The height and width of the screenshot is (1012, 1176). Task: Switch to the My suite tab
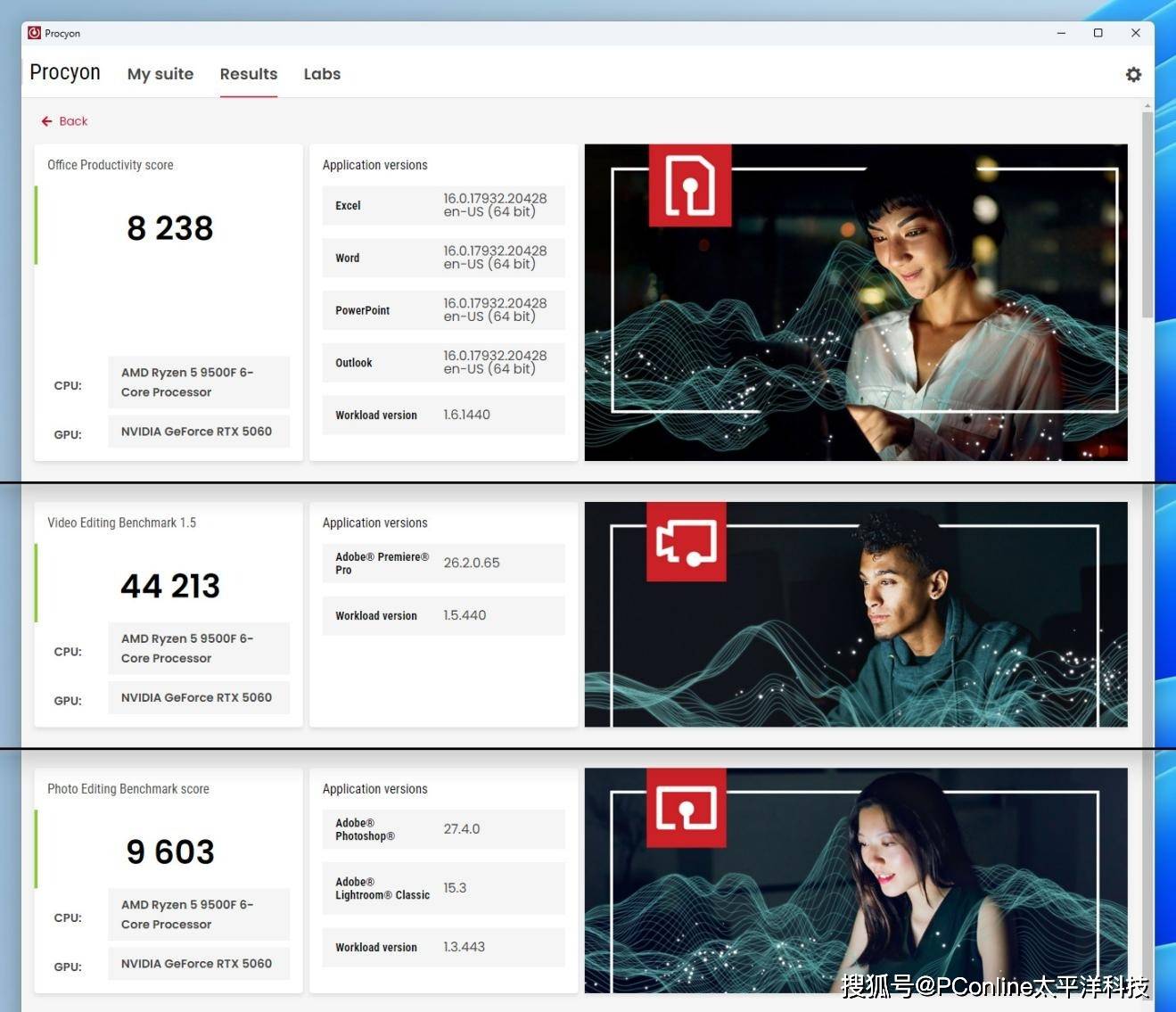tap(160, 74)
